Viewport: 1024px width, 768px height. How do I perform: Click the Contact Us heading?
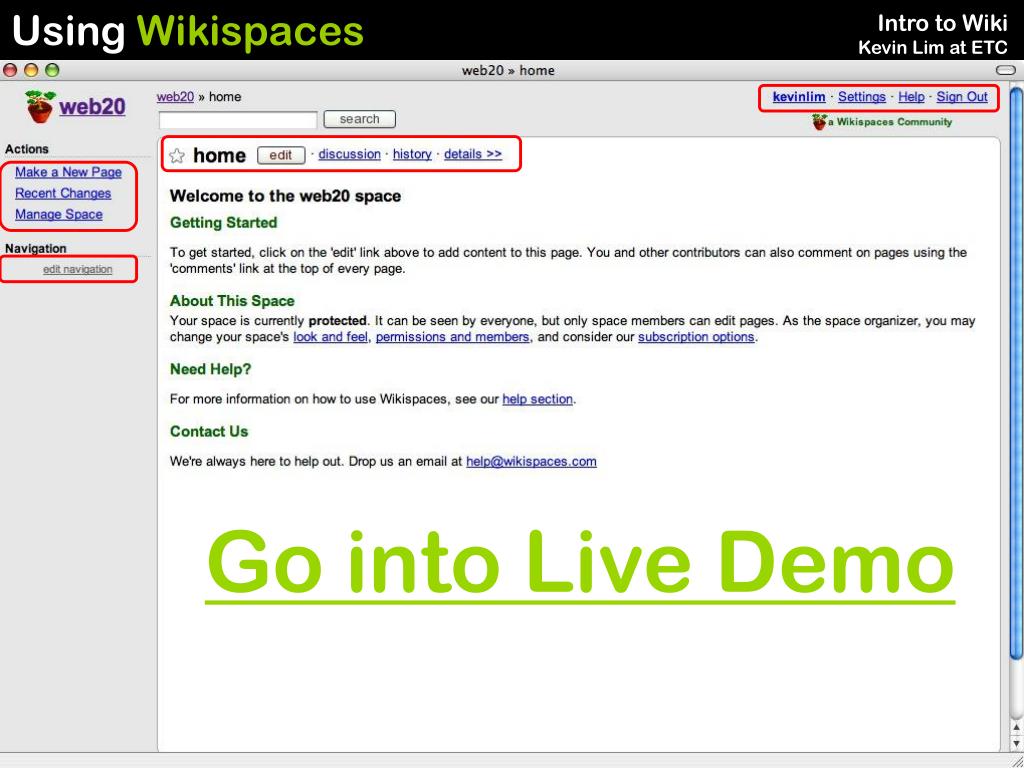pos(209,432)
